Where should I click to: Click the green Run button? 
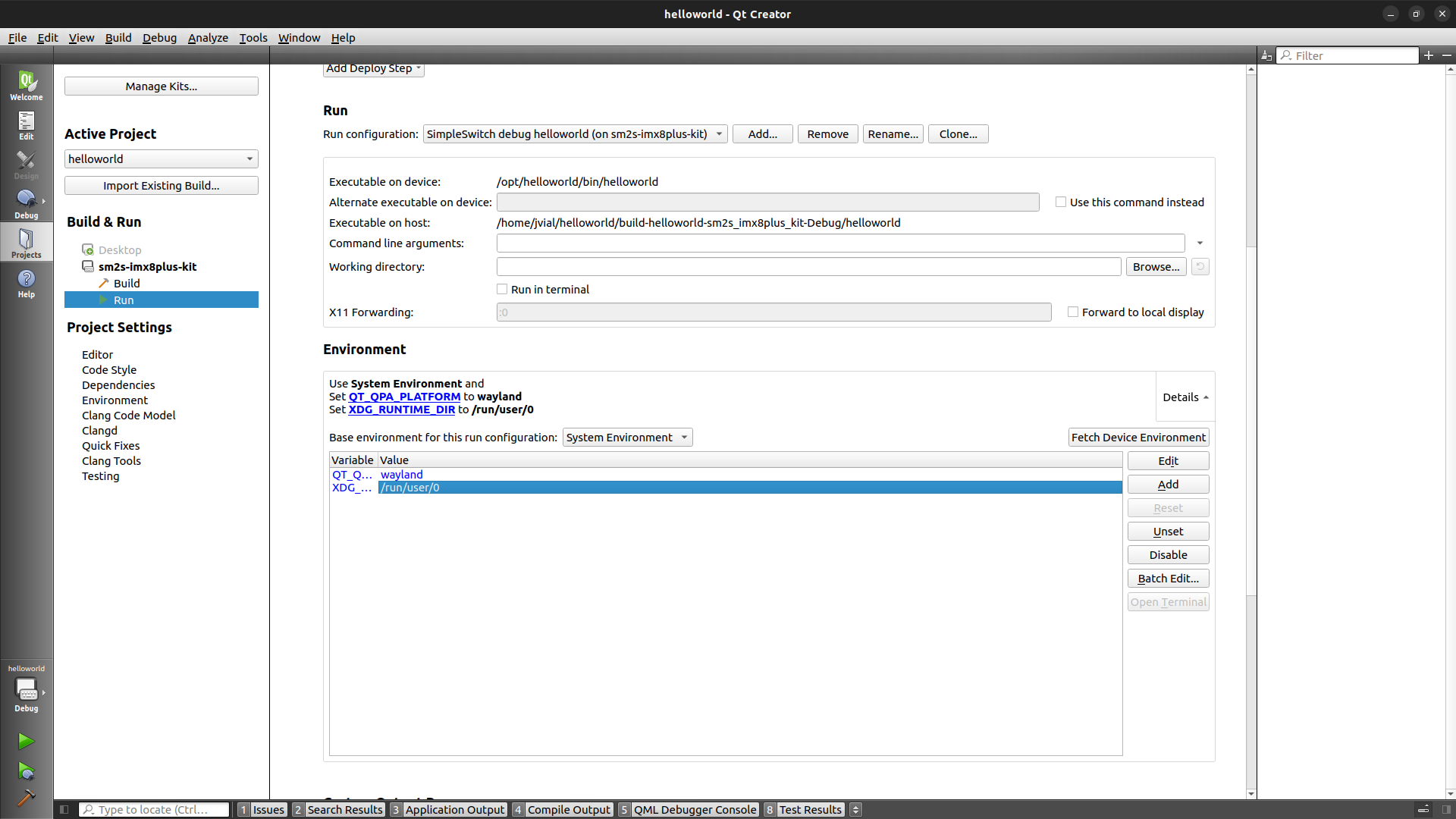coord(26,741)
